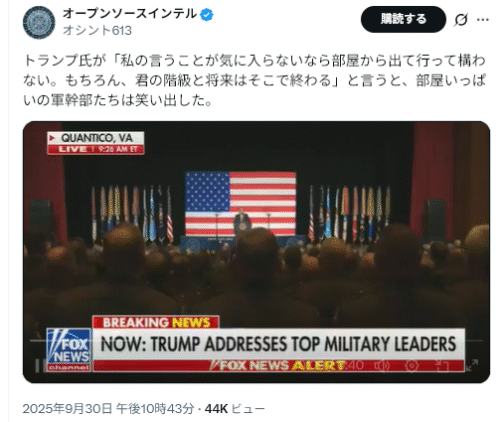Click the American flag in the video
The image size is (500, 422).
coord(240,204)
